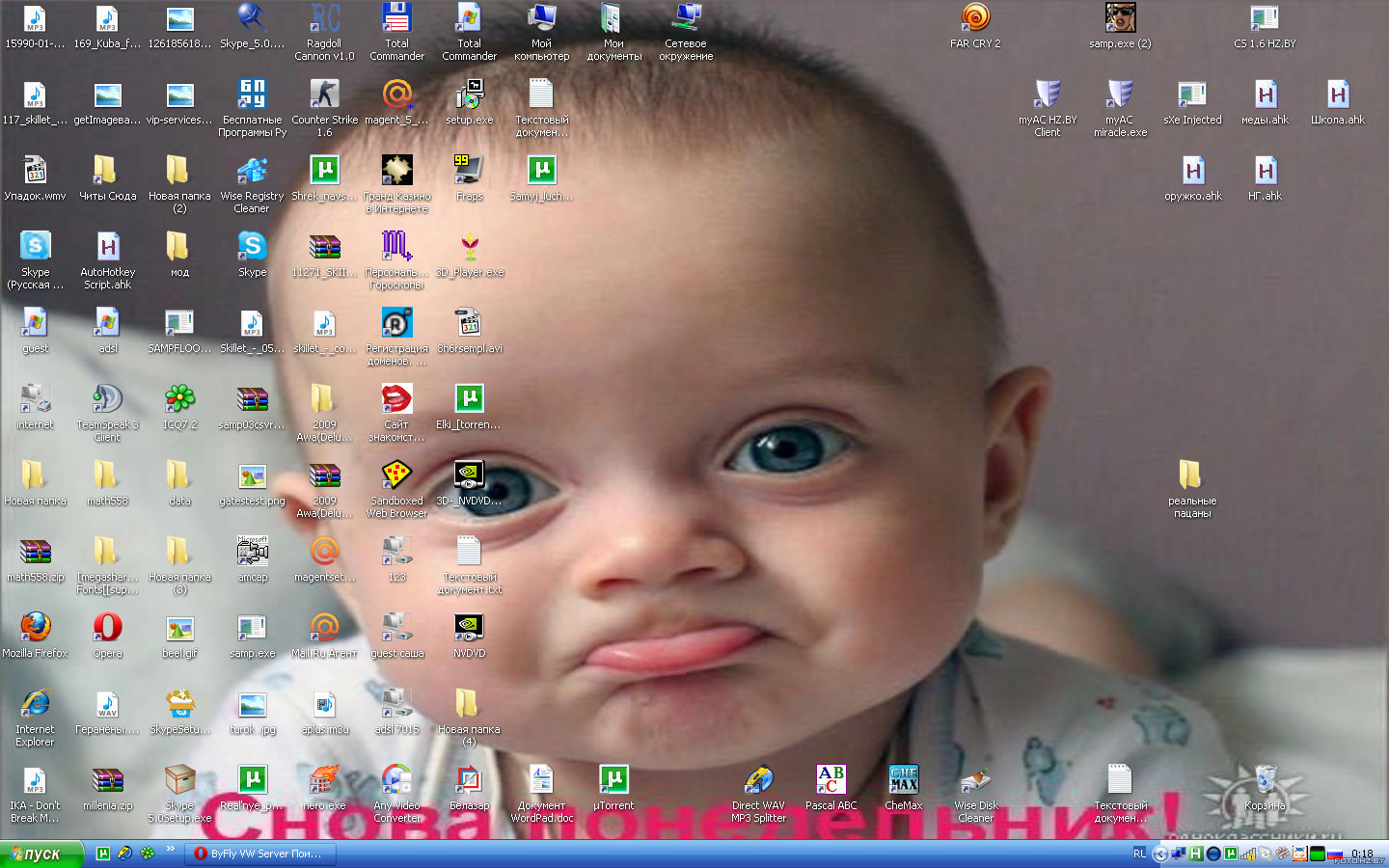This screenshot has width=1389, height=868.
Task: Click the RL language indicator in taskbar
Action: 1139,854
